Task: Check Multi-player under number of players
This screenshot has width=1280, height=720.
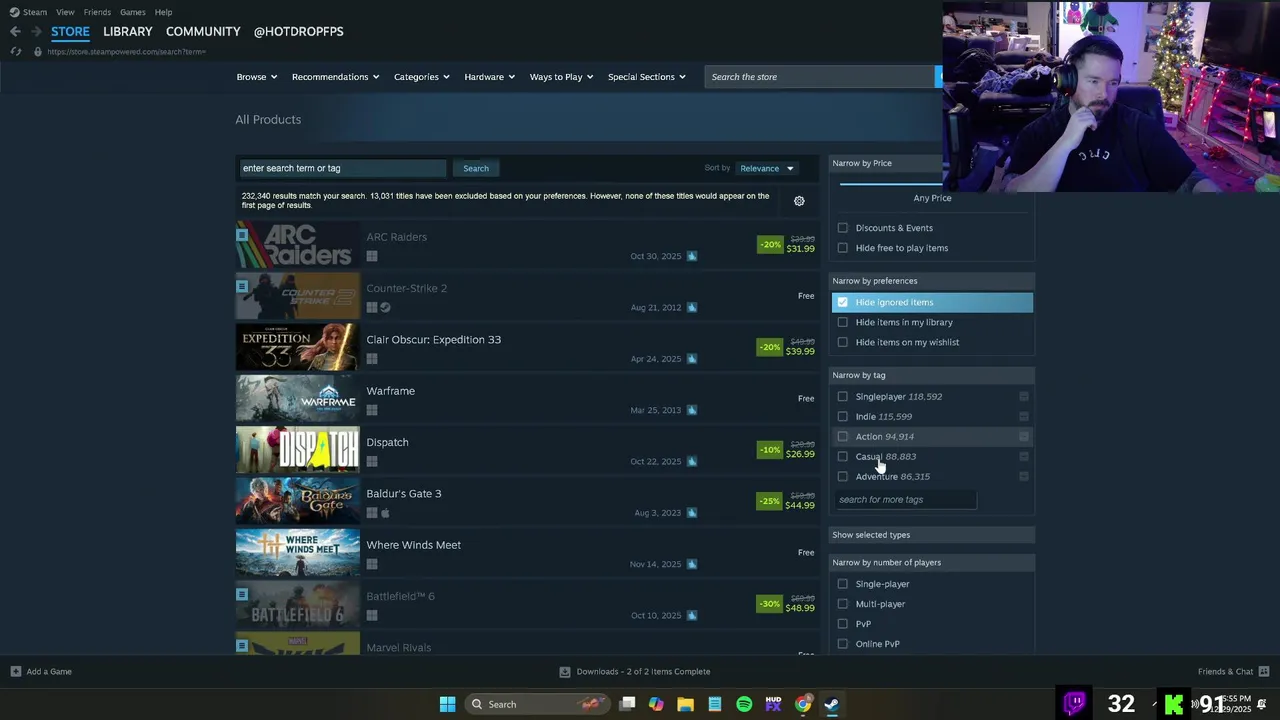Action: coord(842,604)
